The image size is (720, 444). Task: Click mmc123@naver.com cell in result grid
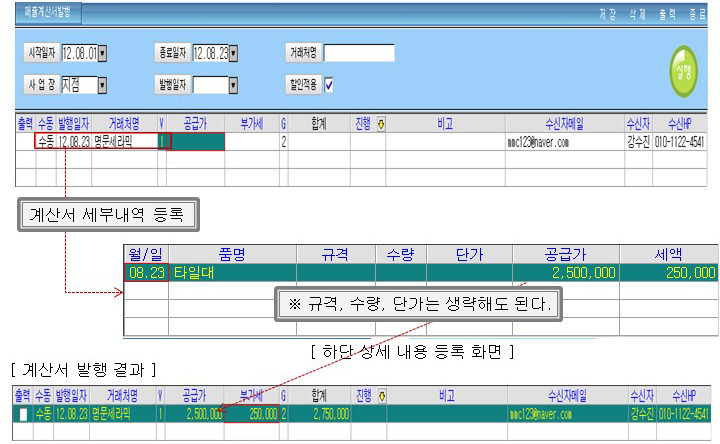click(x=568, y=414)
